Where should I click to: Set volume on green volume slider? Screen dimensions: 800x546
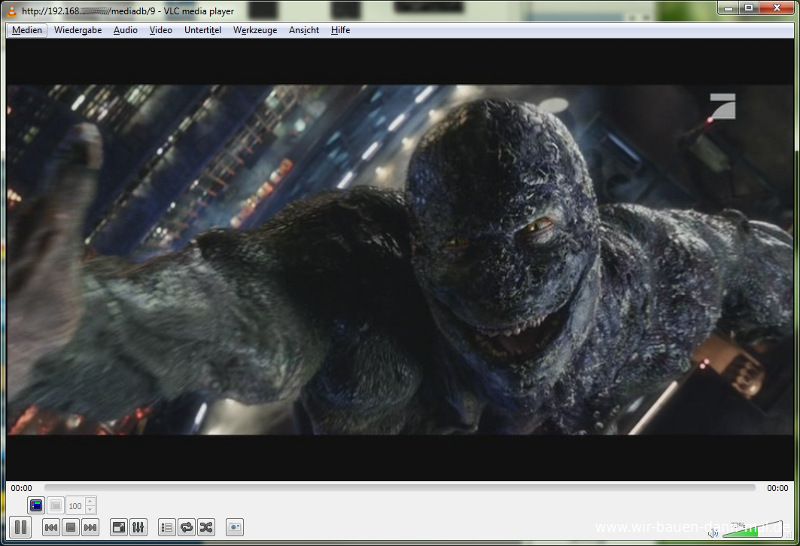[x=753, y=530]
